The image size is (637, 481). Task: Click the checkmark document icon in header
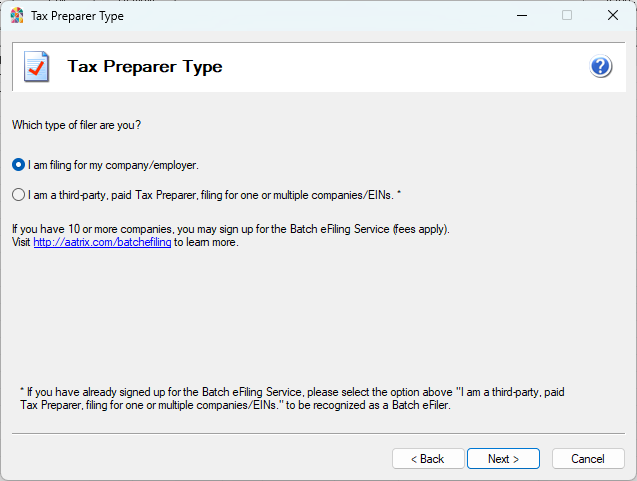coord(36,67)
